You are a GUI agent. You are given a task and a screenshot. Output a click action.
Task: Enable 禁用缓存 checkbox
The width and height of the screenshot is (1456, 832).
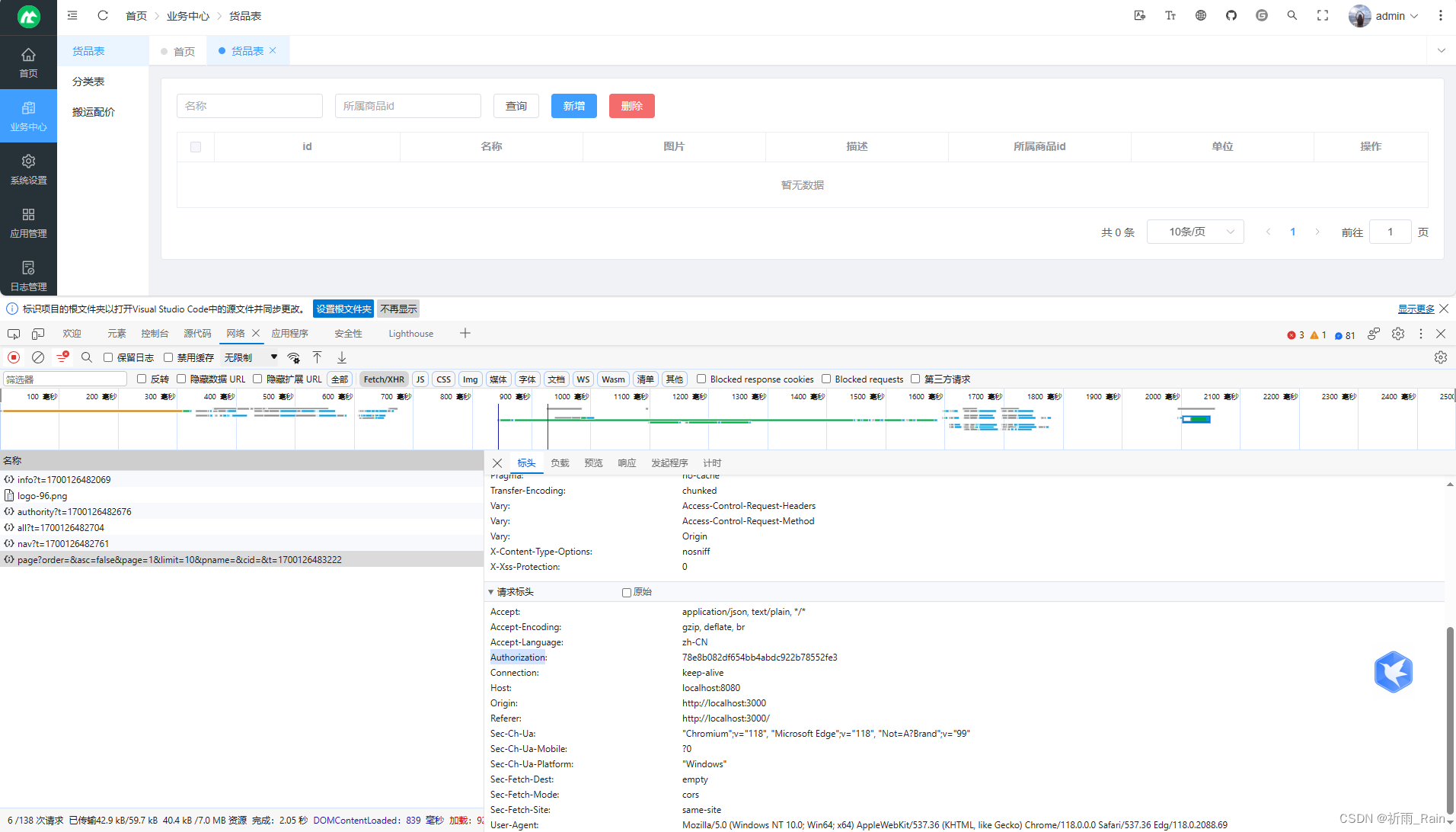pyautogui.click(x=168, y=357)
